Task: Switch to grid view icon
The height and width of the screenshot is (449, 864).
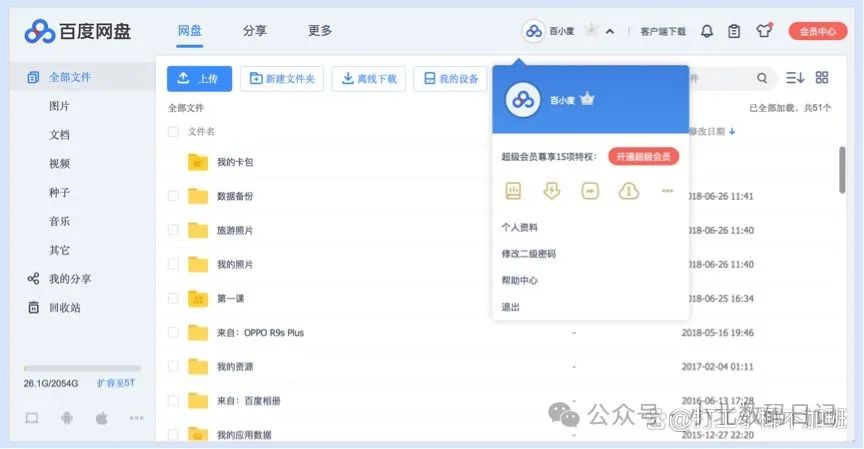Action: pos(822,78)
